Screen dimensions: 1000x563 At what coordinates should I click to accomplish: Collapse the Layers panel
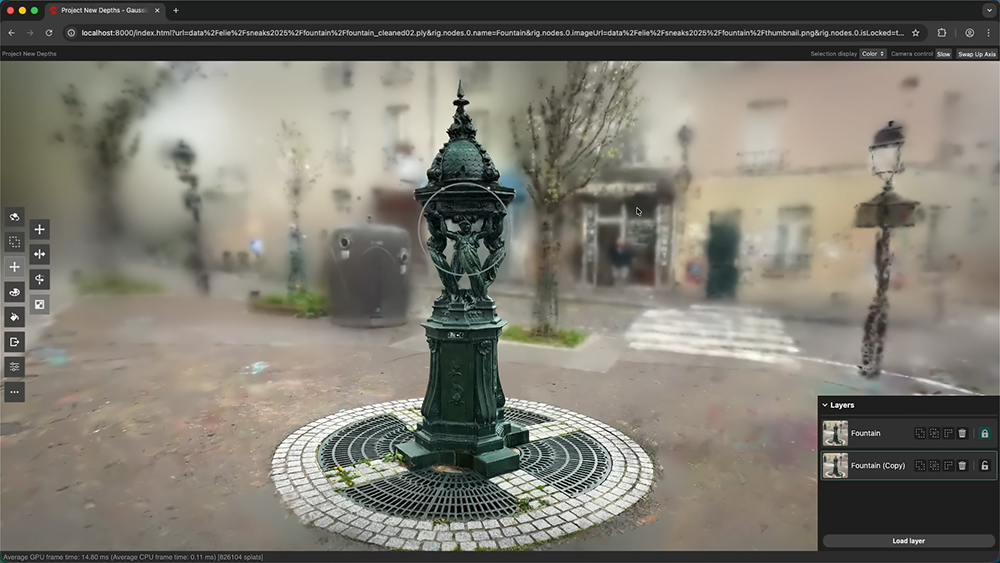click(825, 405)
